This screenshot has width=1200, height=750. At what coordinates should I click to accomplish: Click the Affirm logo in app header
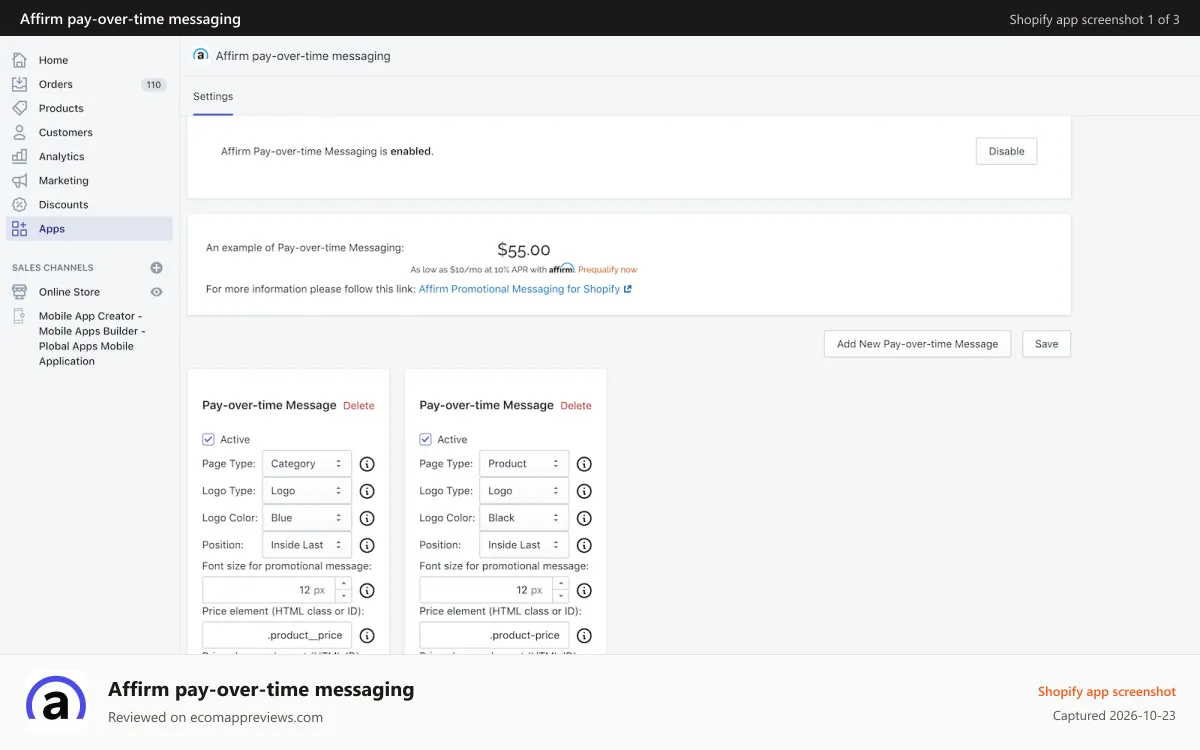point(201,55)
